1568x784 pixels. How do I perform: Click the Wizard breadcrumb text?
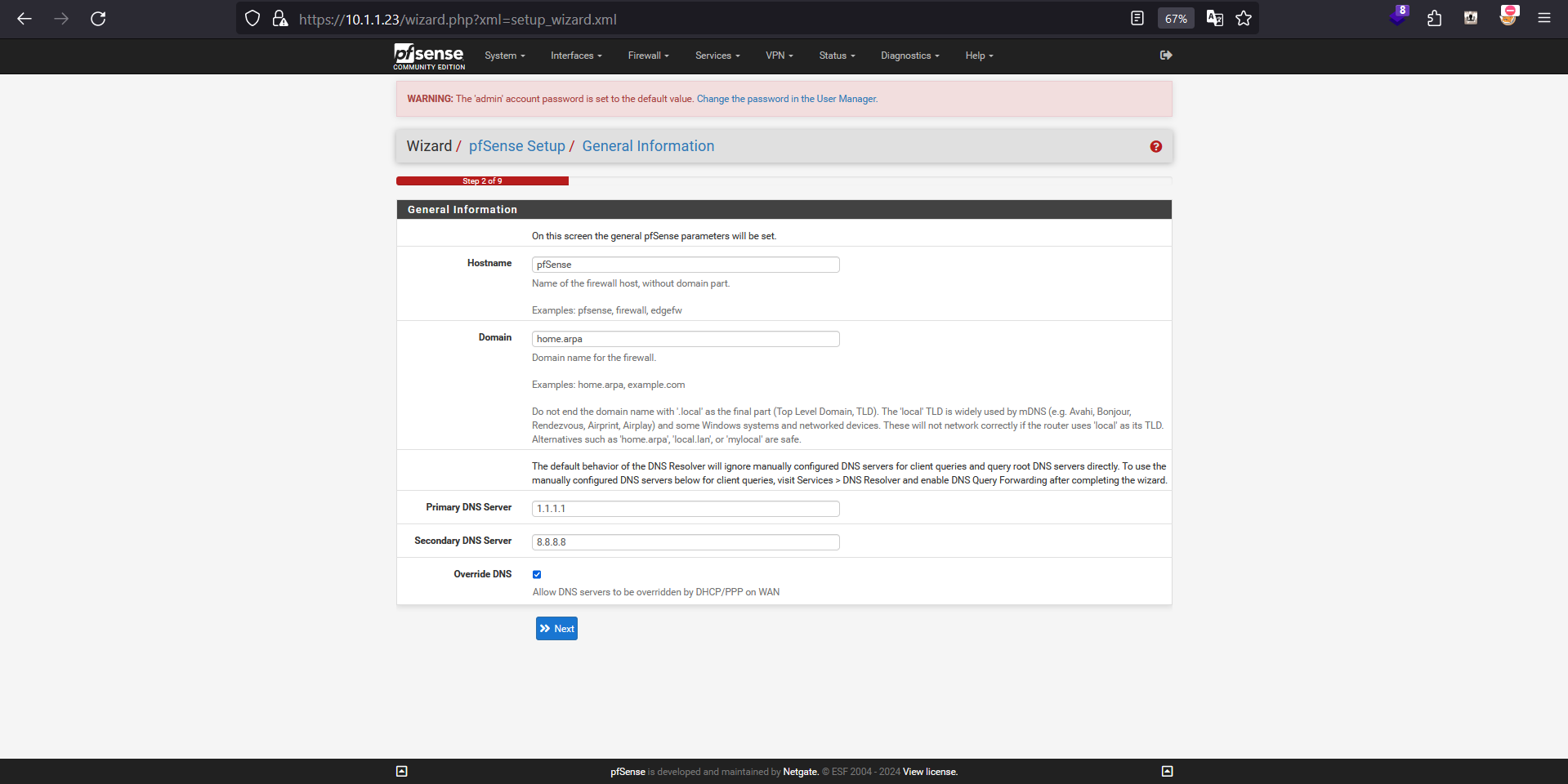[429, 146]
